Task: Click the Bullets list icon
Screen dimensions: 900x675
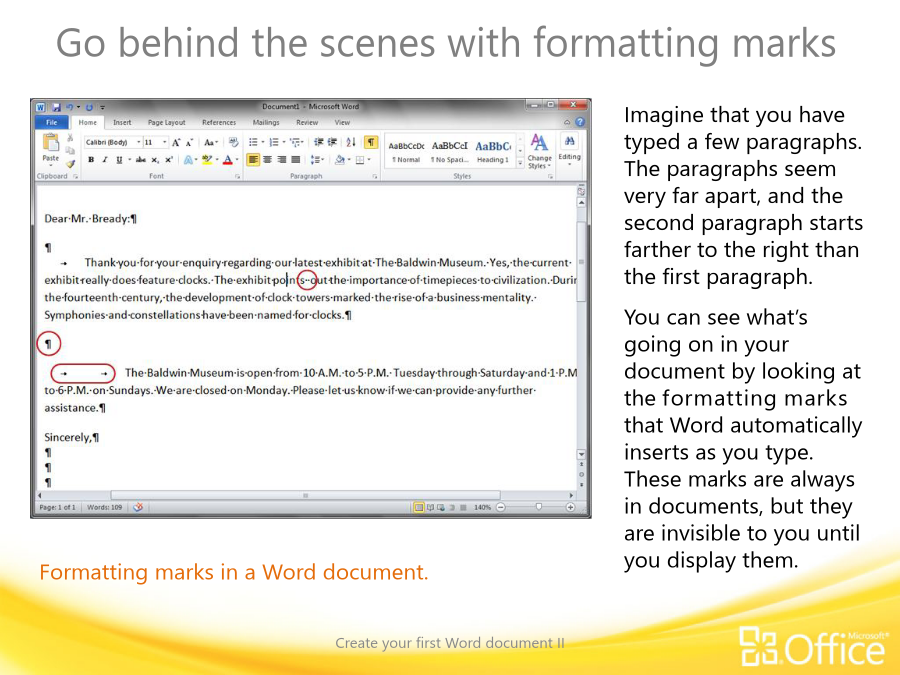Action: click(x=253, y=142)
